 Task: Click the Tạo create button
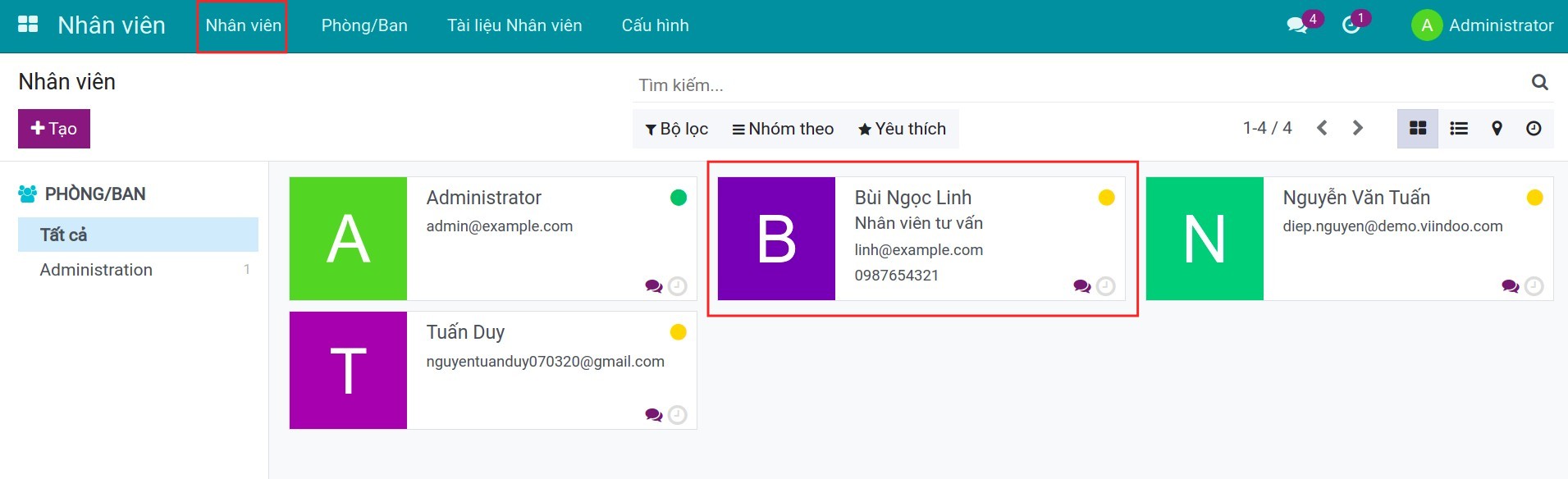pos(54,129)
